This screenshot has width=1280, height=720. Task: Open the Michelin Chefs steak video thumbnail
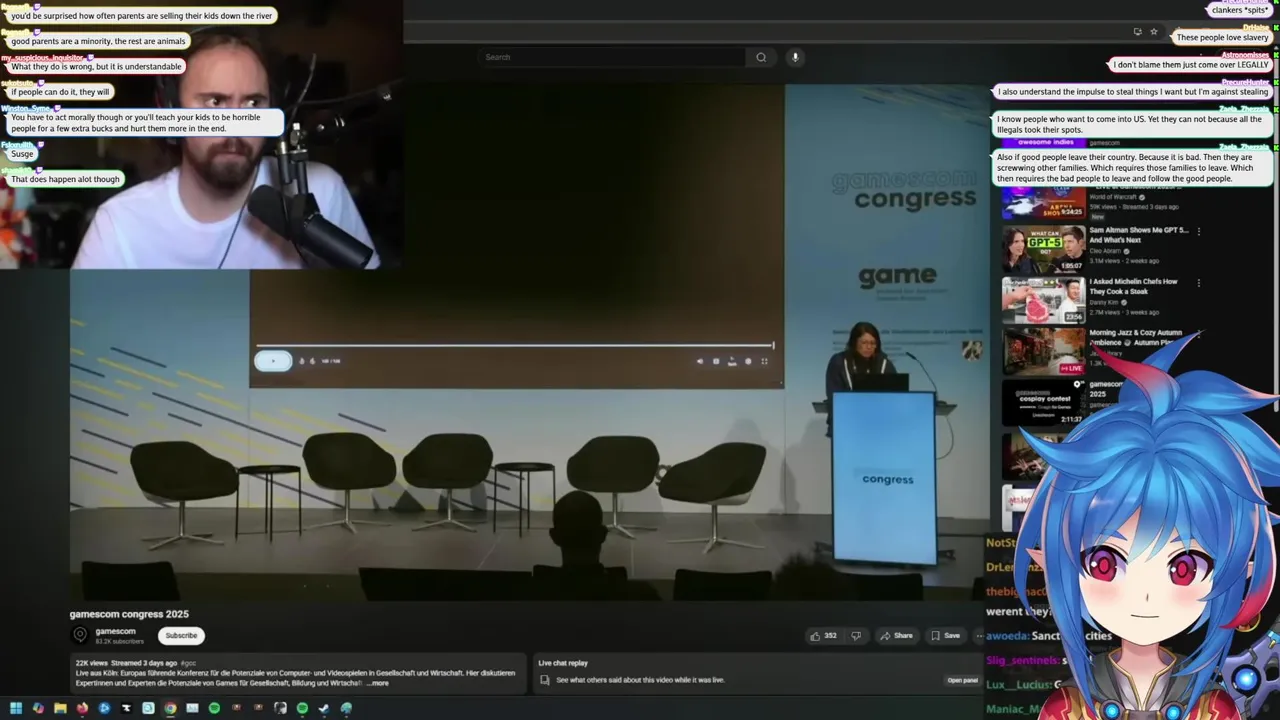click(1043, 300)
